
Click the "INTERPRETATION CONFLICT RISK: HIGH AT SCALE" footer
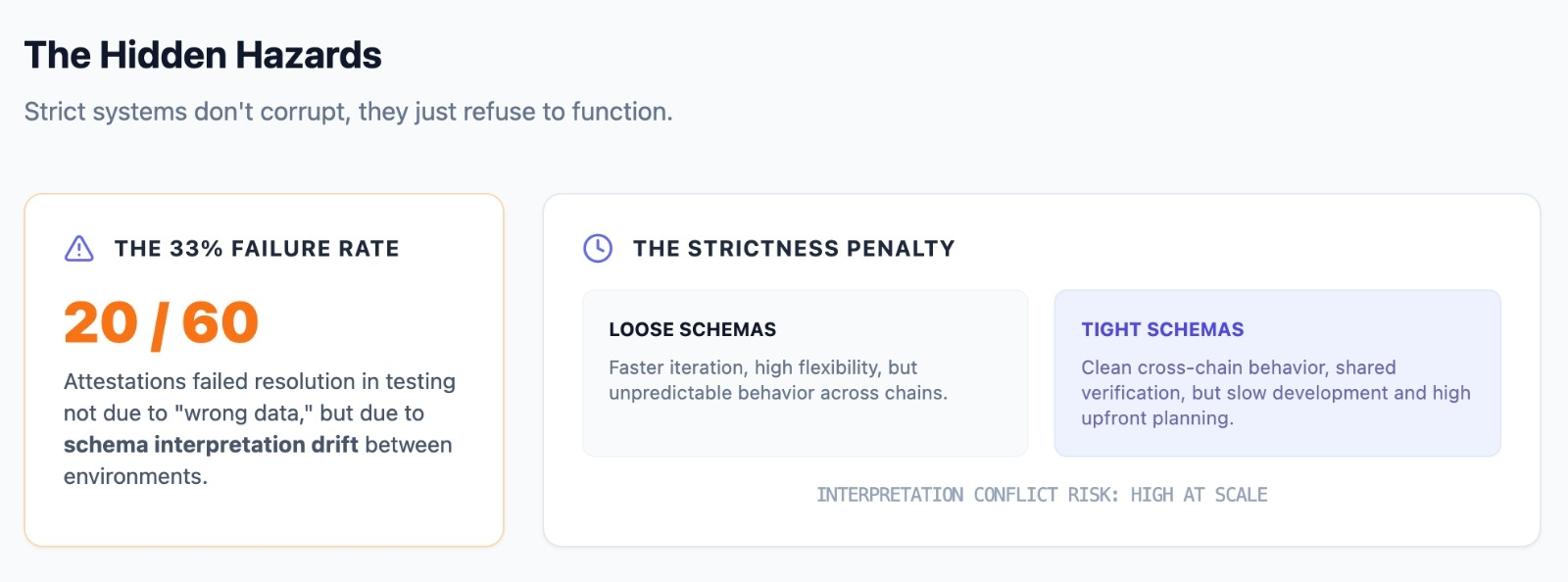click(x=1042, y=495)
